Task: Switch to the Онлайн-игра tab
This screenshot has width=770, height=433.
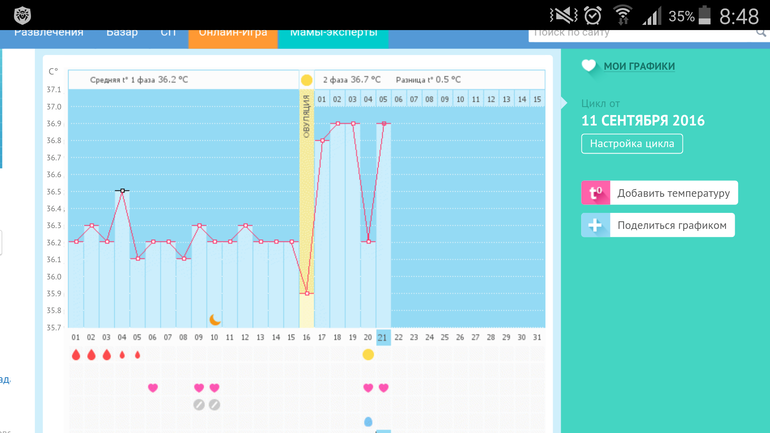Action: 233,33
